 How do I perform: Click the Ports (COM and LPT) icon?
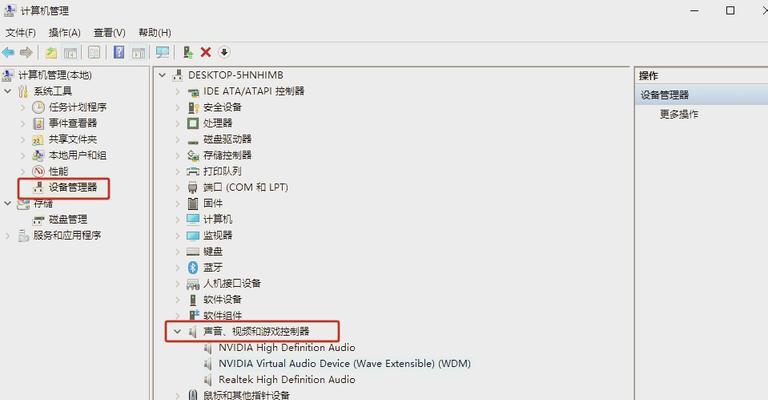[x=193, y=188]
